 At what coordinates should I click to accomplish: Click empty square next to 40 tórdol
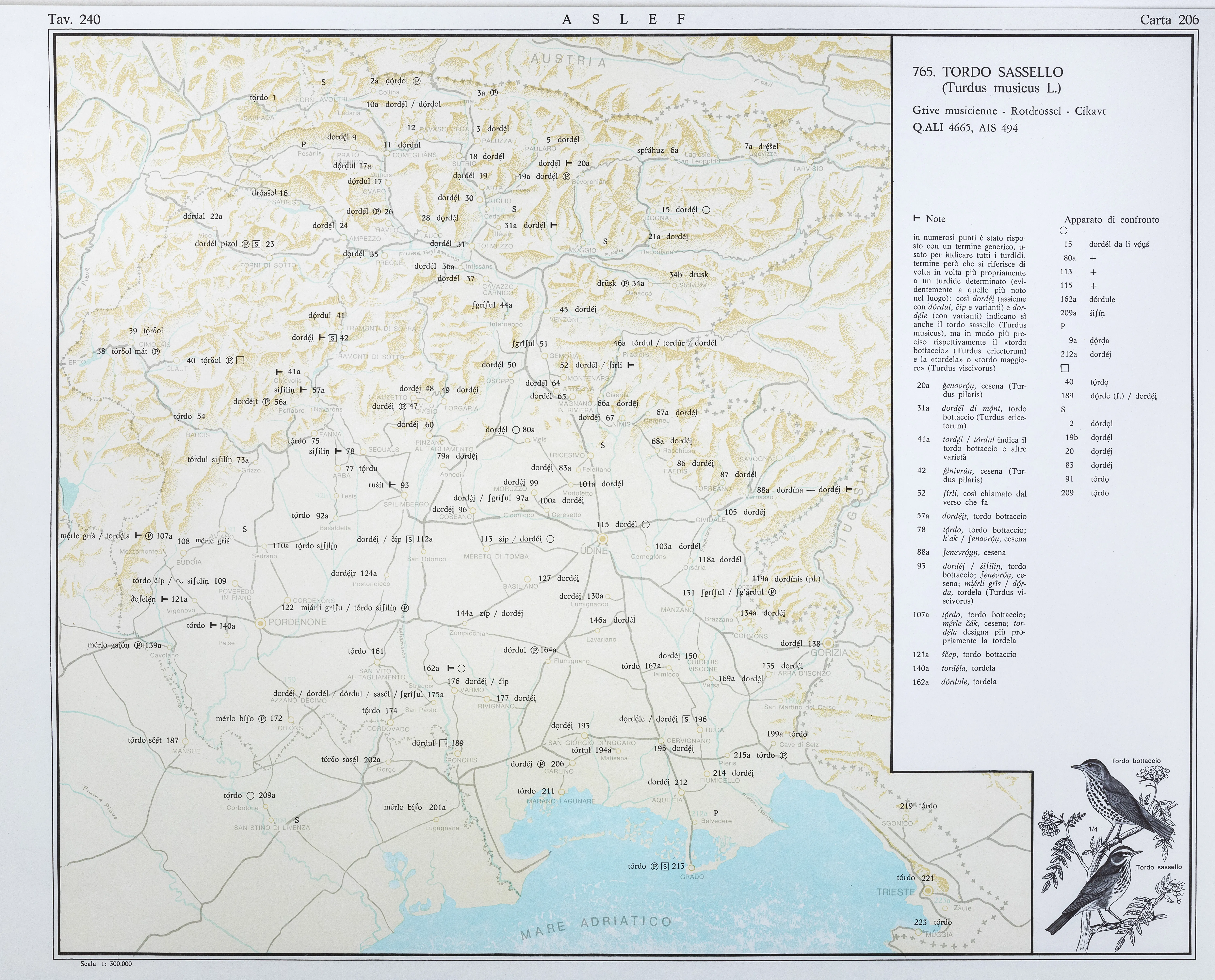click(240, 360)
